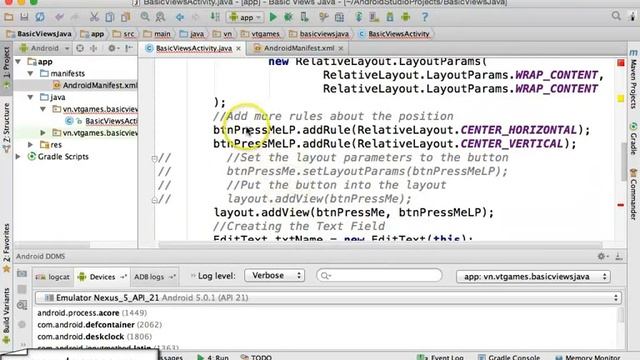Click the Debug app bug icon
Viewport: 640px width, 360px height.
click(289, 17)
